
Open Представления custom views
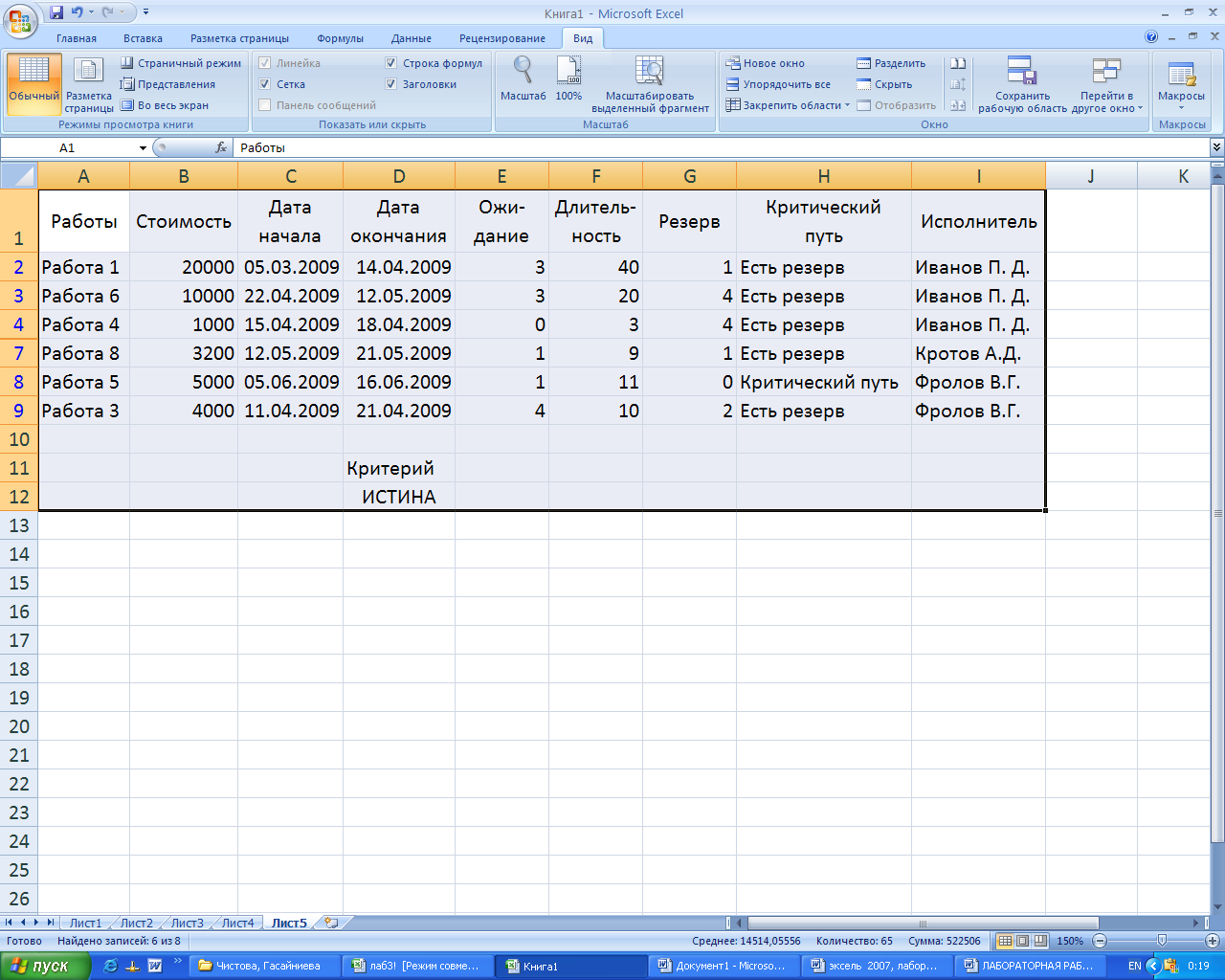167,84
